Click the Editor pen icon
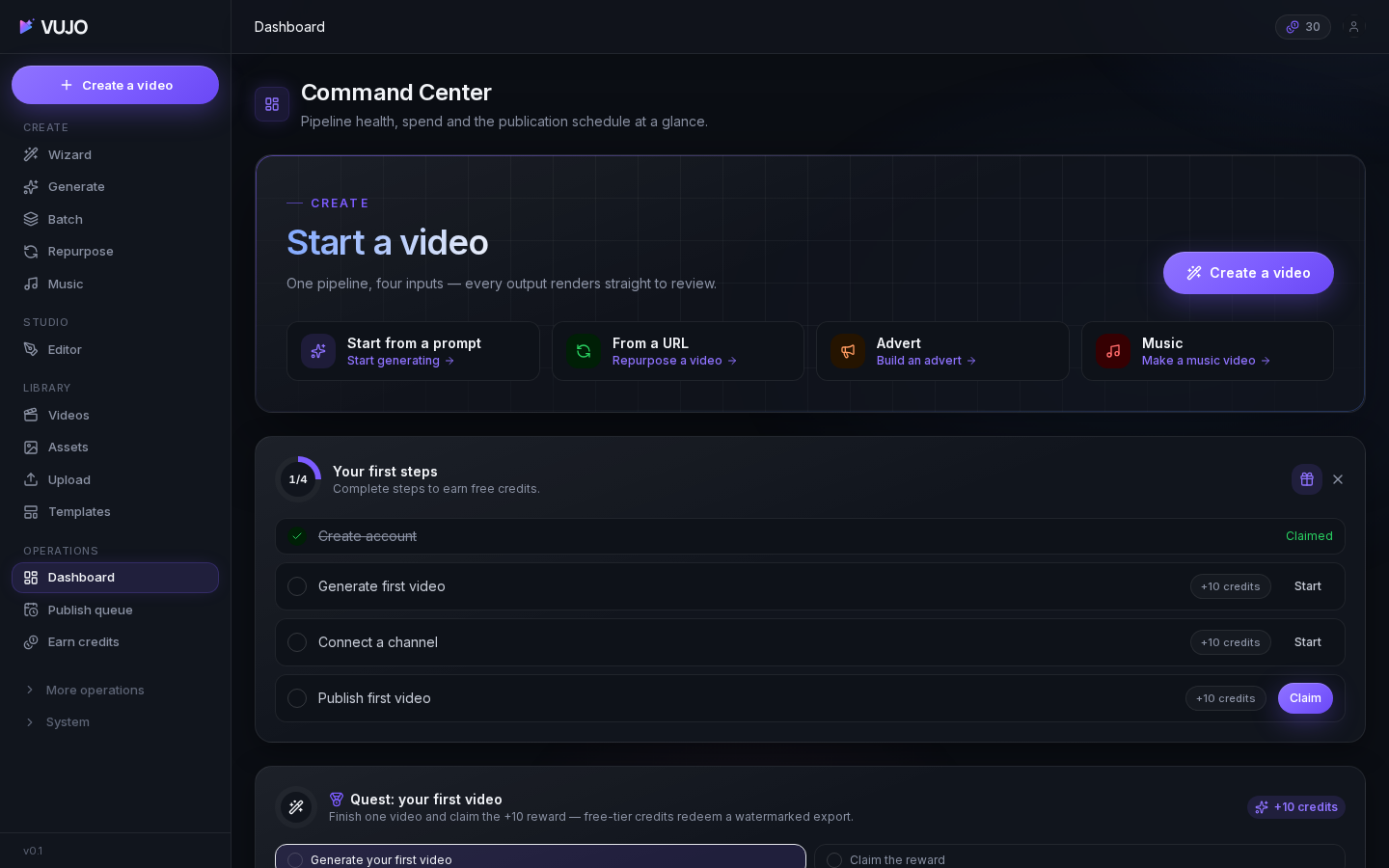The height and width of the screenshot is (868, 1389). [31, 349]
